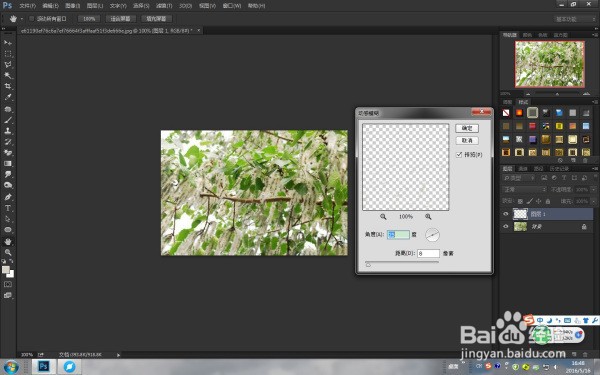Screen dimensions: 600x375
Task: Lock transparent pixels in Layers panel
Action: pyautogui.click(x=520, y=201)
